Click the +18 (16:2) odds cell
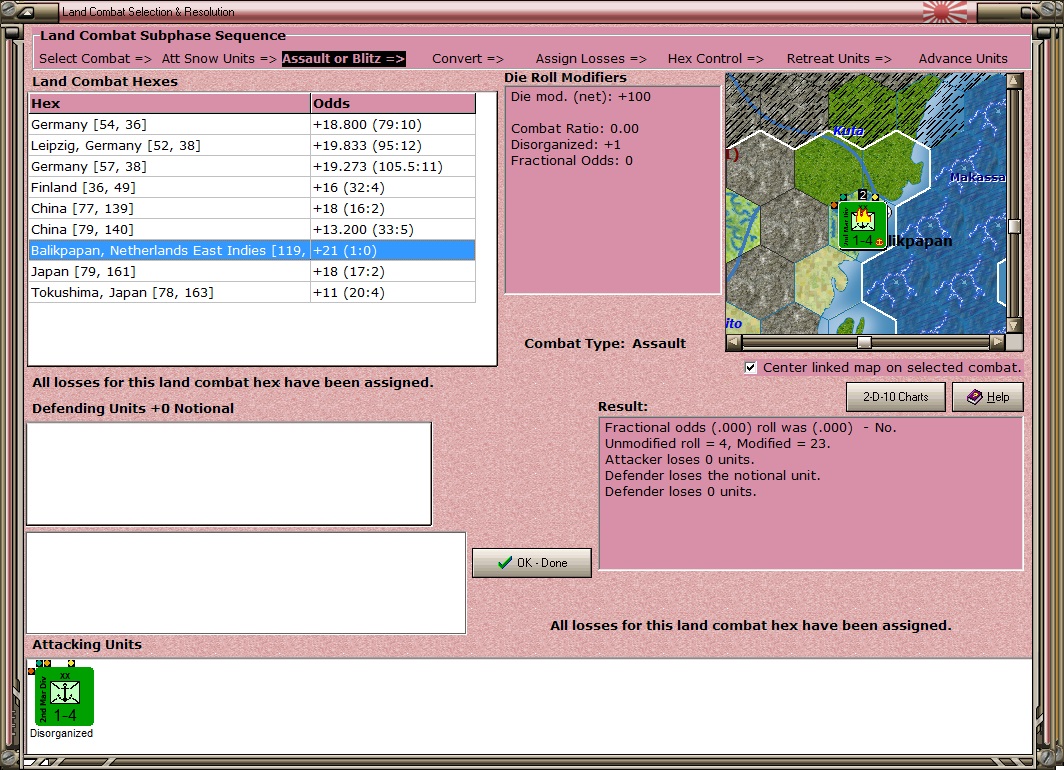 393,209
